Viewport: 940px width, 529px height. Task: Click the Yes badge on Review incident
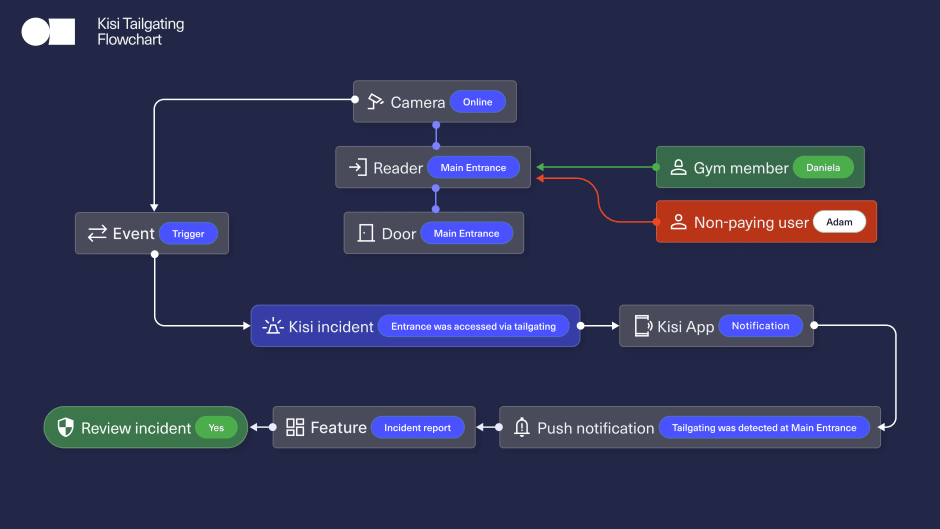pos(216,428)
